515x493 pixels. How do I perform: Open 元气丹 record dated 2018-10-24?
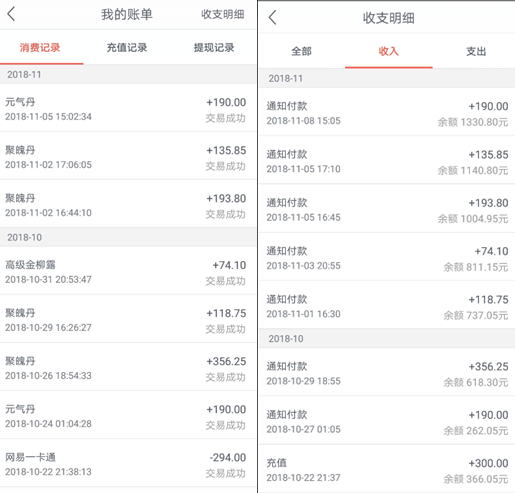128,415
